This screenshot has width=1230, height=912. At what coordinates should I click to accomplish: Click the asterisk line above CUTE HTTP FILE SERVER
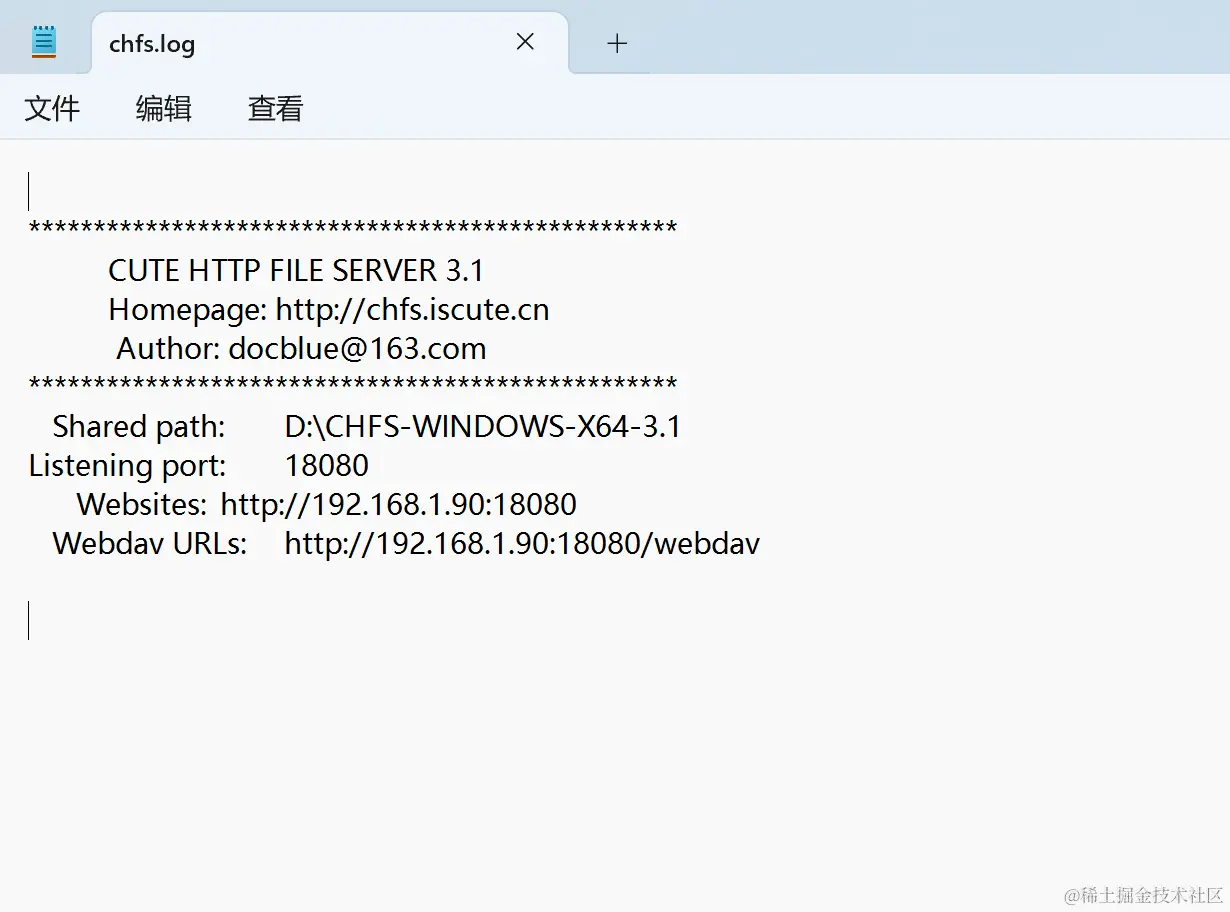353,229
